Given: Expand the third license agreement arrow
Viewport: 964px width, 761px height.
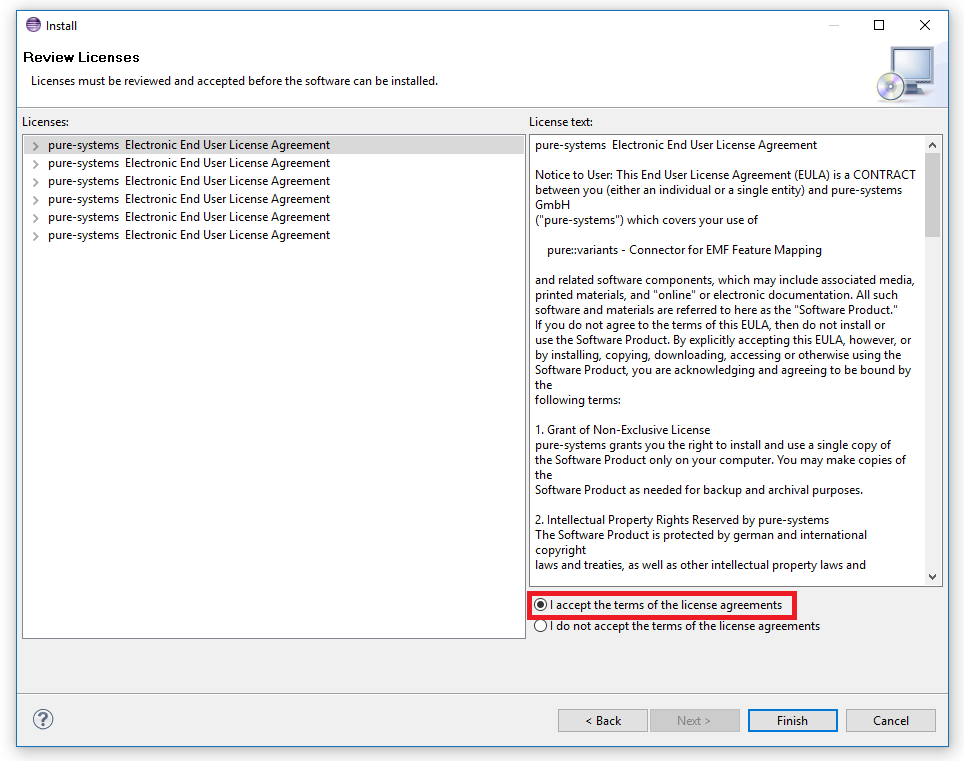Looking at the screenshot, I should pos(36,182).
